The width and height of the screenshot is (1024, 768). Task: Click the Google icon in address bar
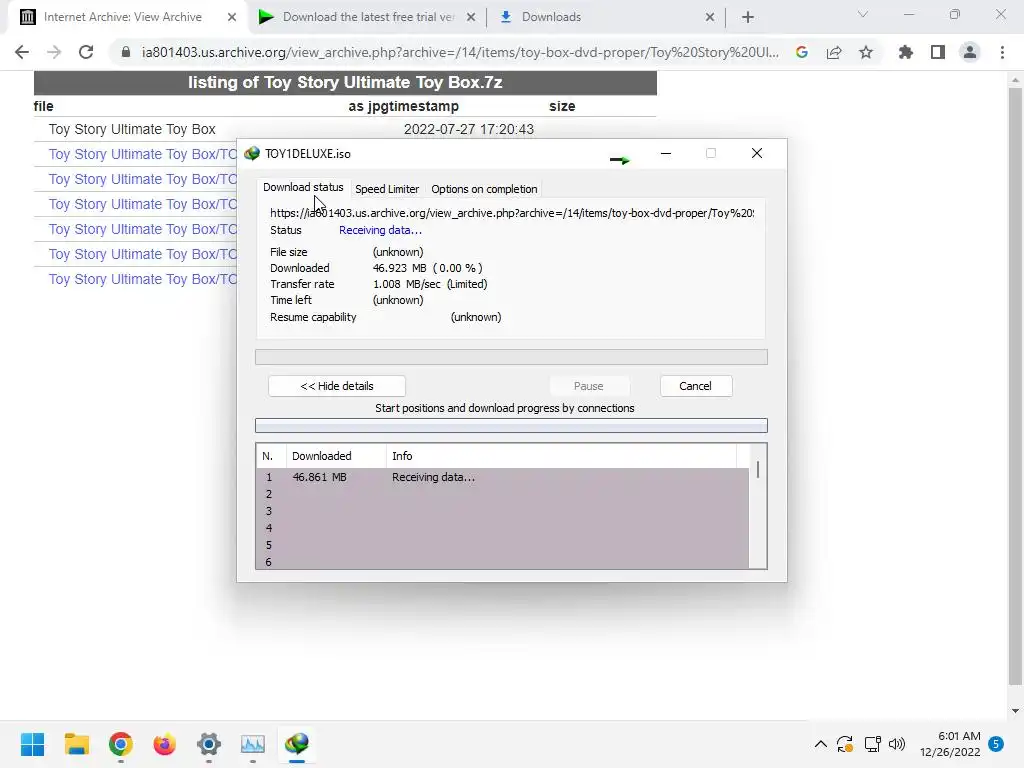tap(802, 52)
